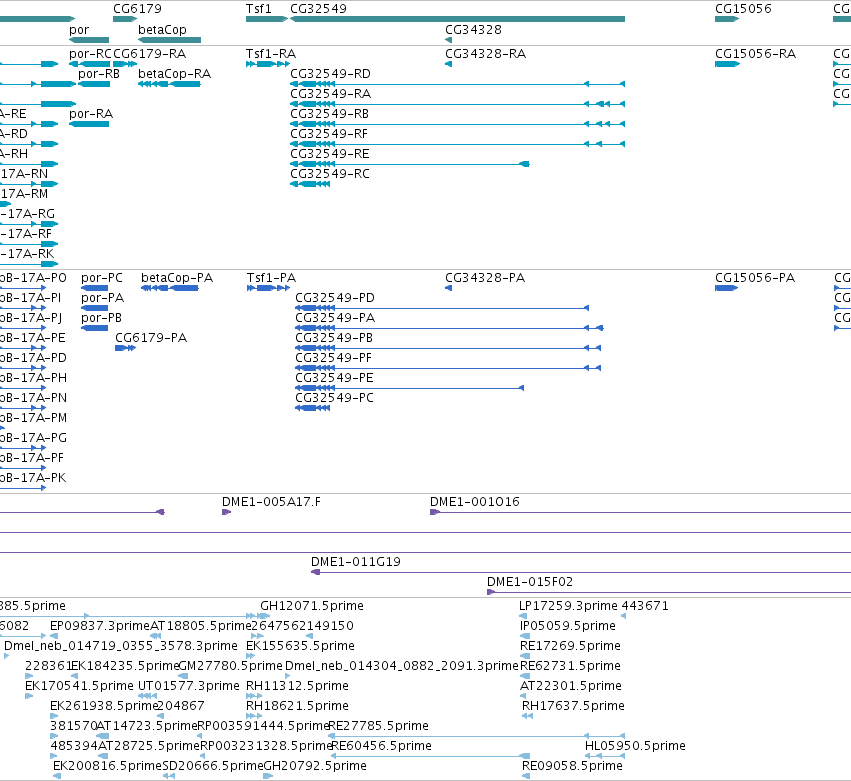This screenshot has width=851, height=781.
Task: Click the betaCop gene label
Action: tap(162, 30)
